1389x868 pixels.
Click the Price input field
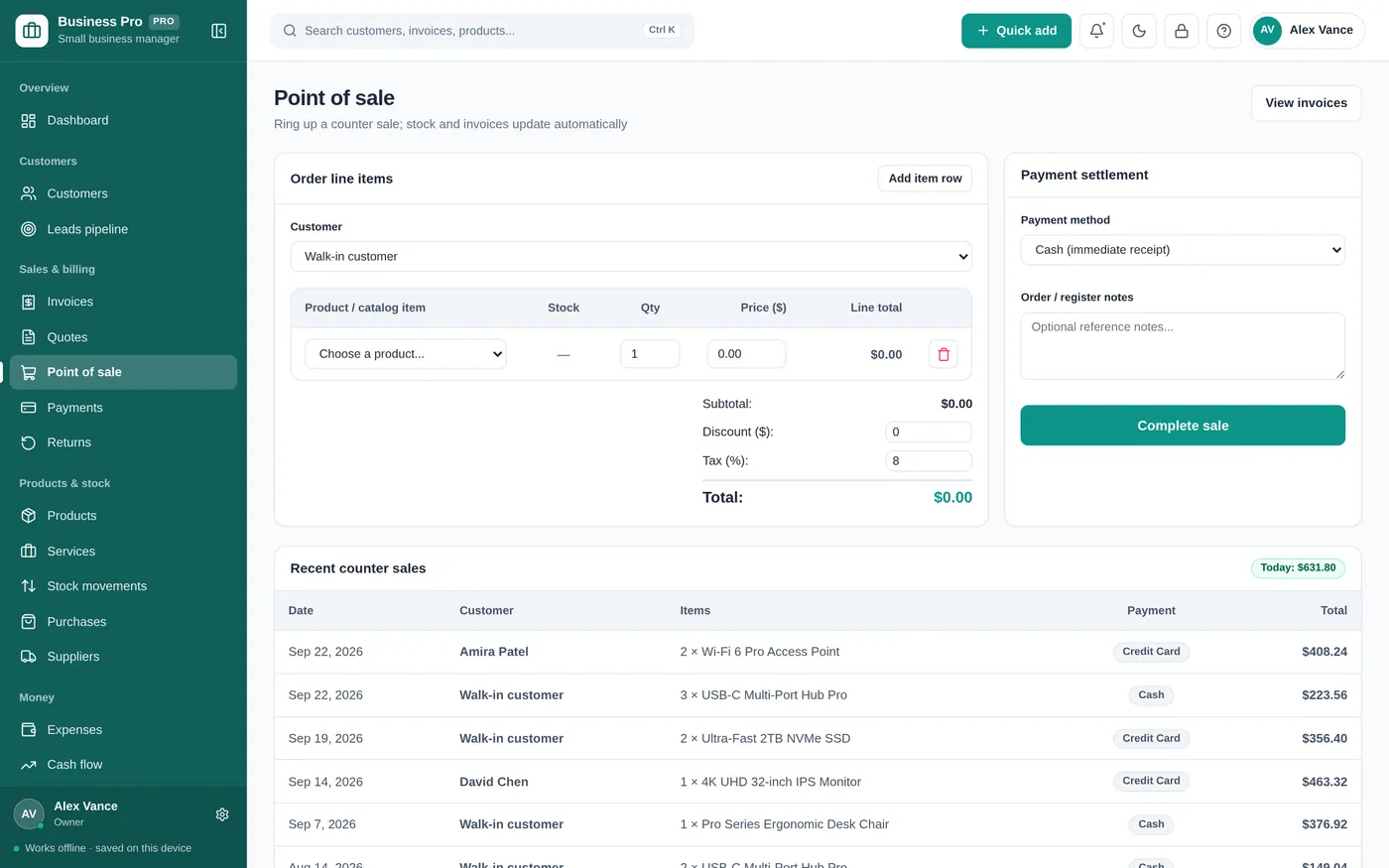(x=746, y=354)
